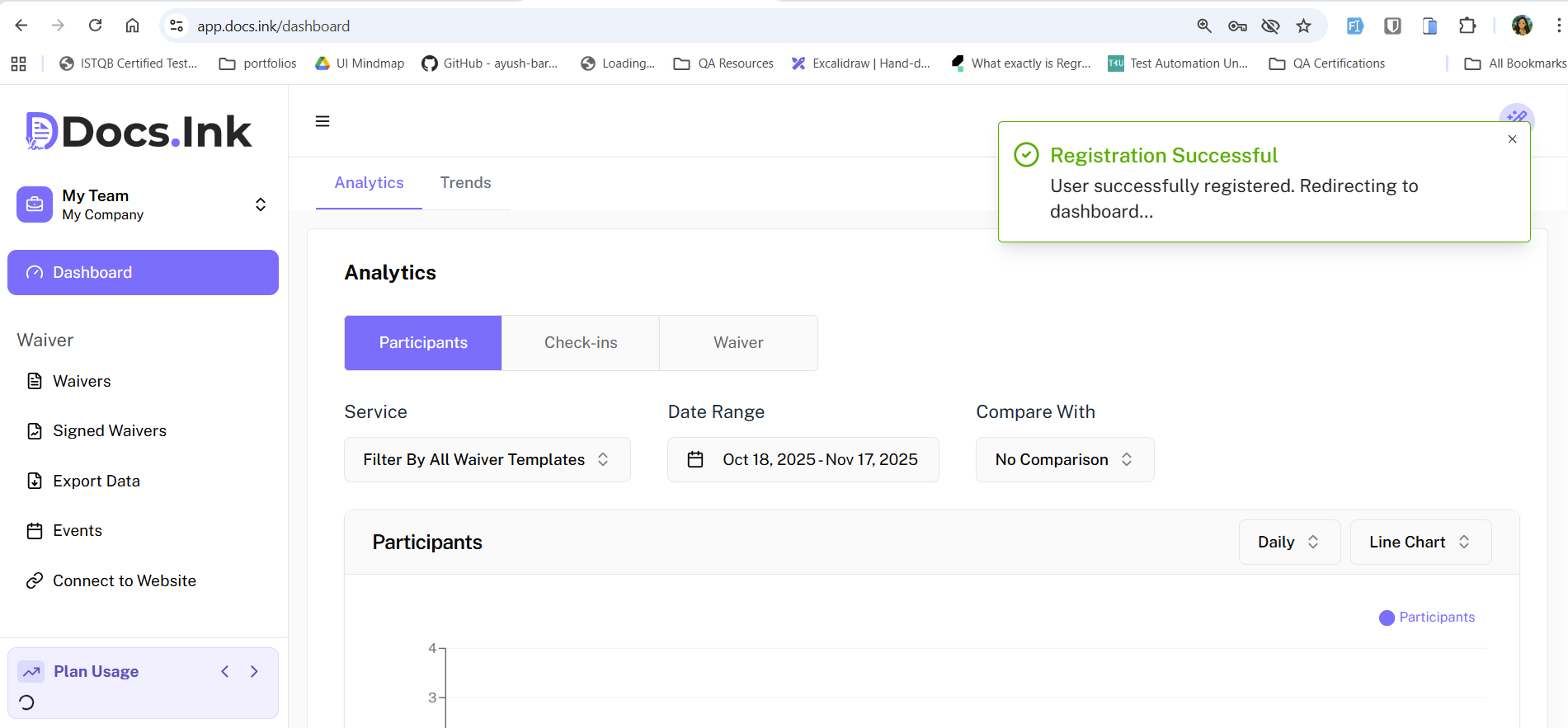Click the Dashboard sidebar button
The width and height of the screenshot is (1568, 728).
143,273
